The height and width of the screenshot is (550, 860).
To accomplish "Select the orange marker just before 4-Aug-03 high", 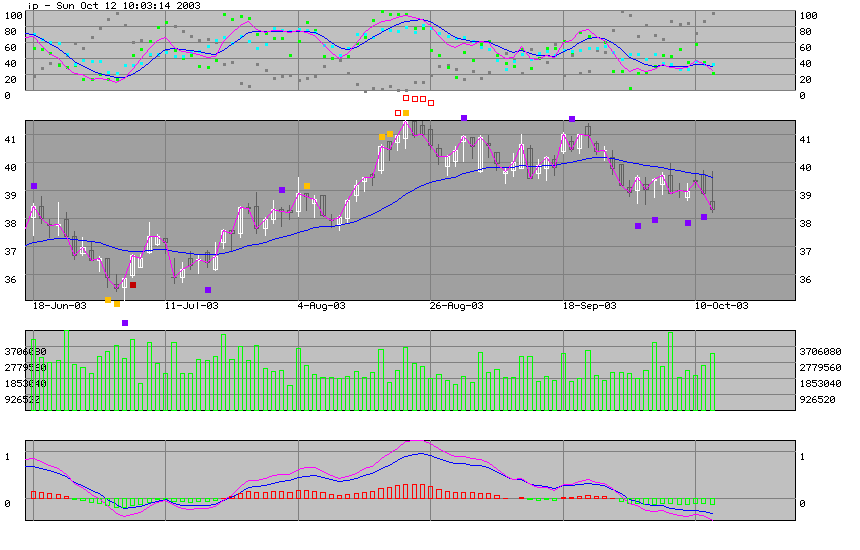I will pos(307,186).
